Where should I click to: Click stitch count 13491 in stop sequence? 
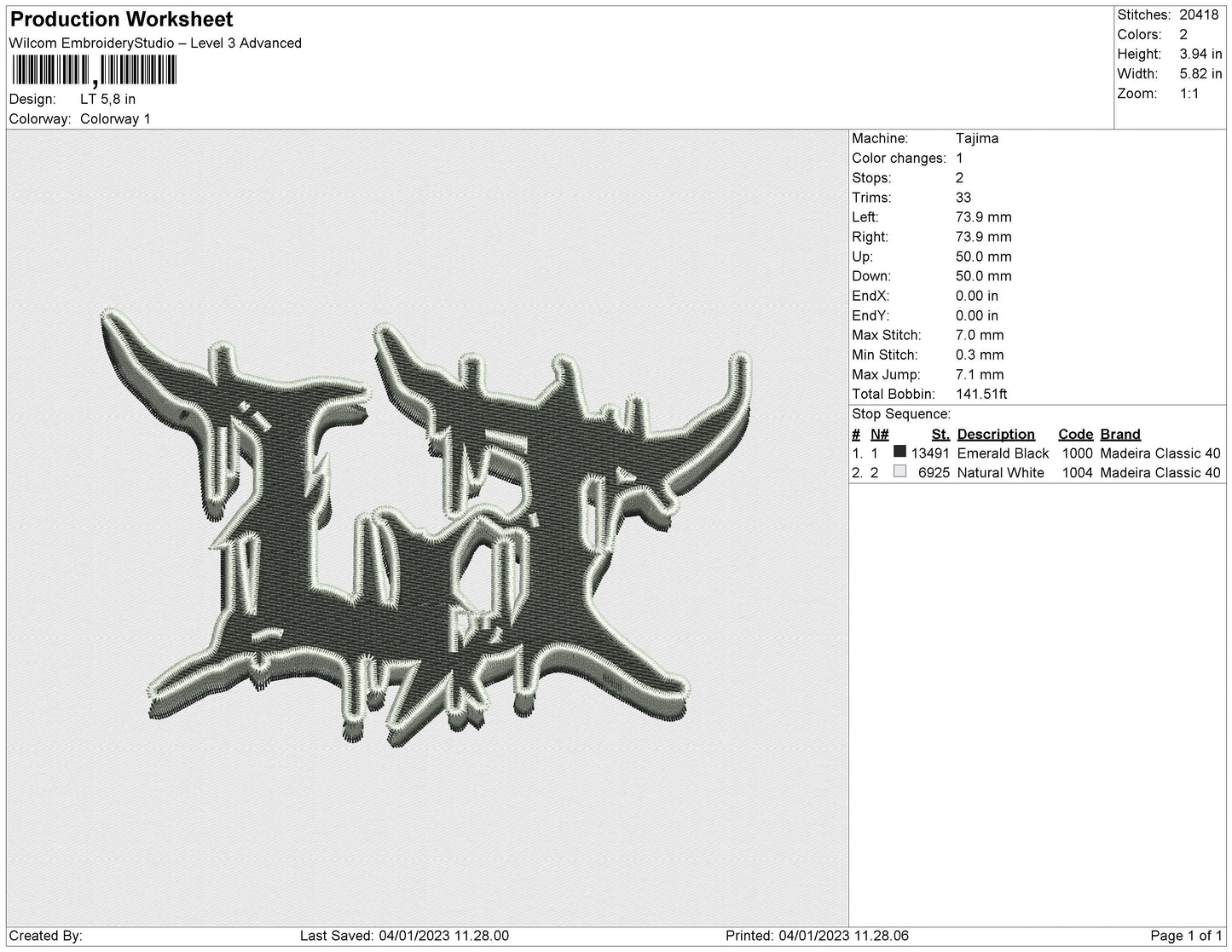tap(930, 453)
